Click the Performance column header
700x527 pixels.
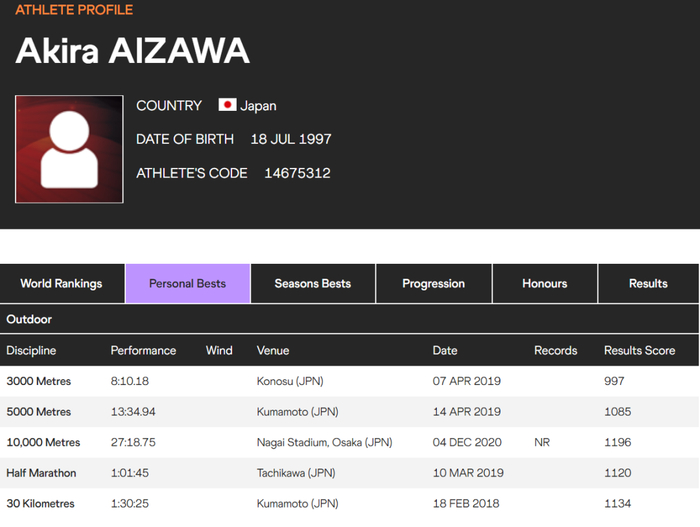pyautogui.click(x=143, y=351)
